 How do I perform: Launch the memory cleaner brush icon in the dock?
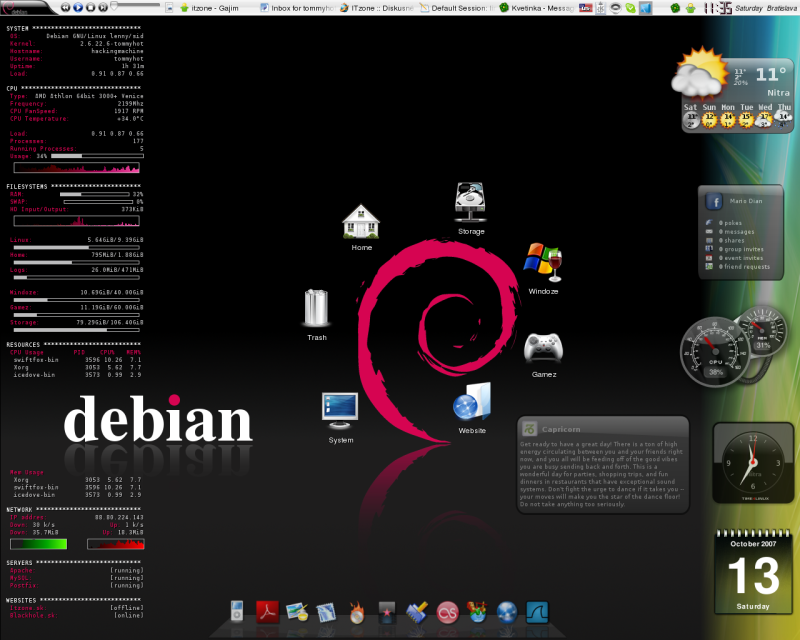click(x=417, y=612)
